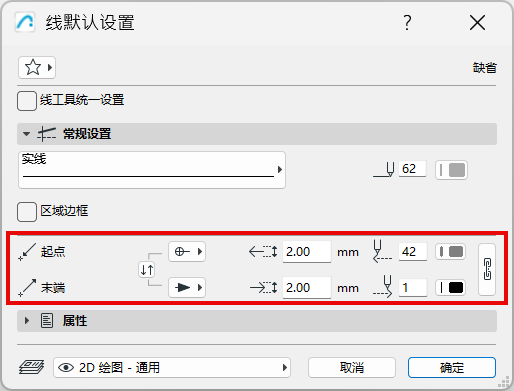This screenshot has width=514, height=391.
Task: Click the 末端 arrow pen field 1
Action: pyautogui.click(x=413, y=288)
